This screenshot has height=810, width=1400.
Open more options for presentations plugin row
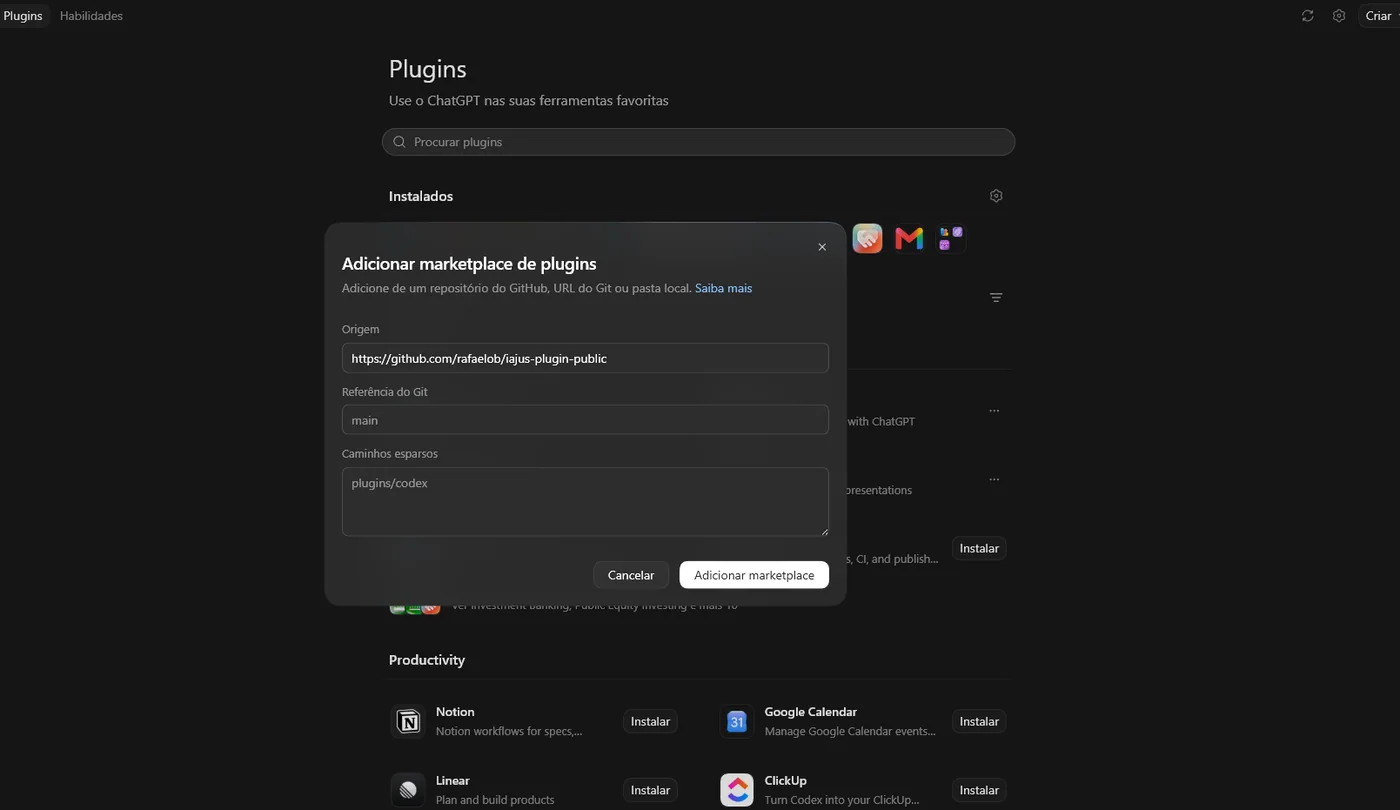click(x=994, y=480)
